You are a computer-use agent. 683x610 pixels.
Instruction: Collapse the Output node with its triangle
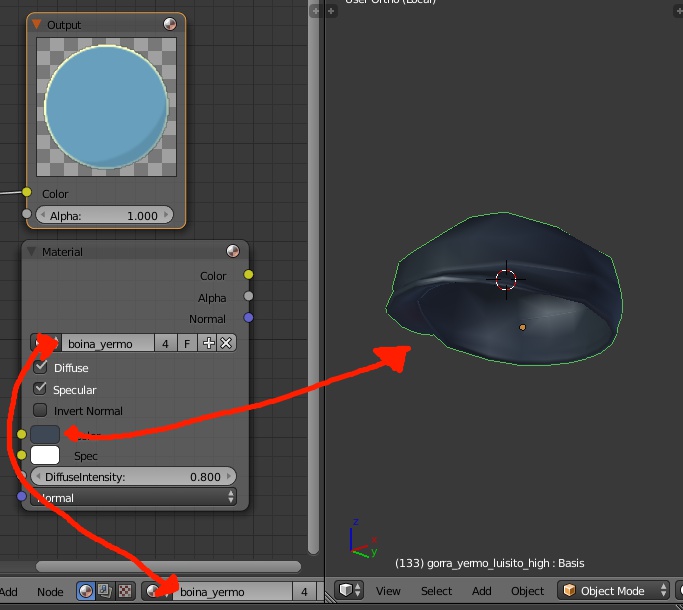[x=37, y=24]
